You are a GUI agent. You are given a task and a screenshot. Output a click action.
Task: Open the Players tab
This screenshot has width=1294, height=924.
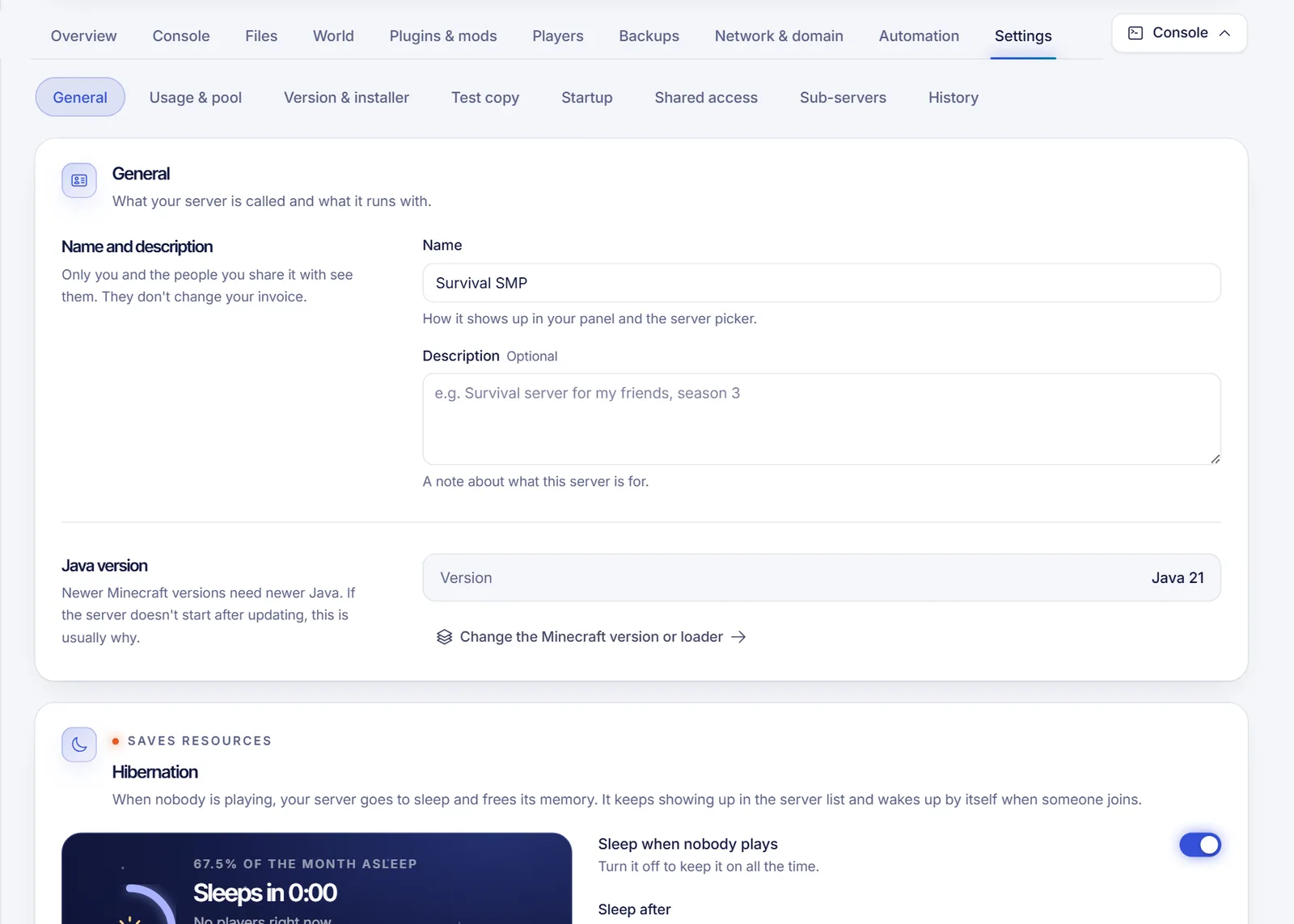(558, 36)
